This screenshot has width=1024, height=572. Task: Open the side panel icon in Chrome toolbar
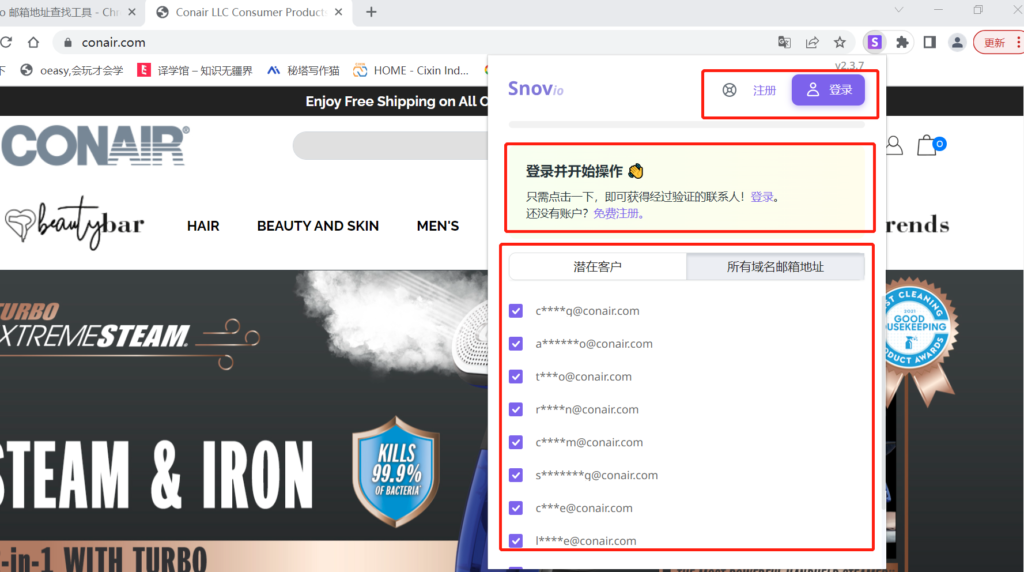pyautogui.click(x=929, y=42)
